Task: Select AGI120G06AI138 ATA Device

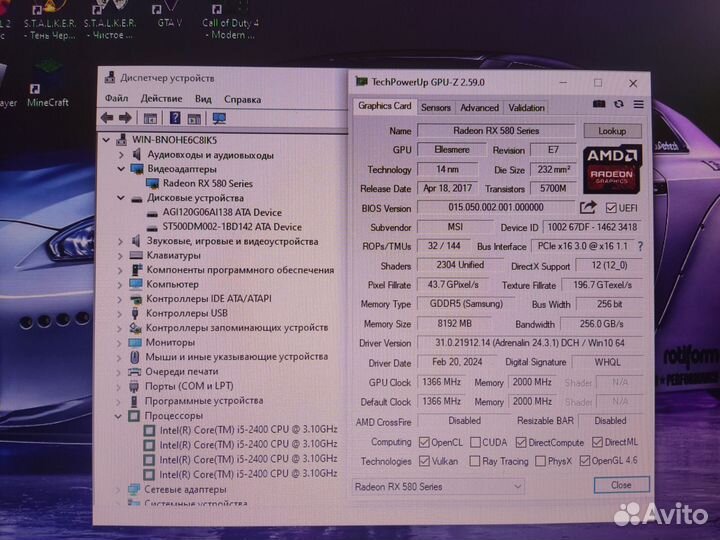Action: [x=222, y=213]
